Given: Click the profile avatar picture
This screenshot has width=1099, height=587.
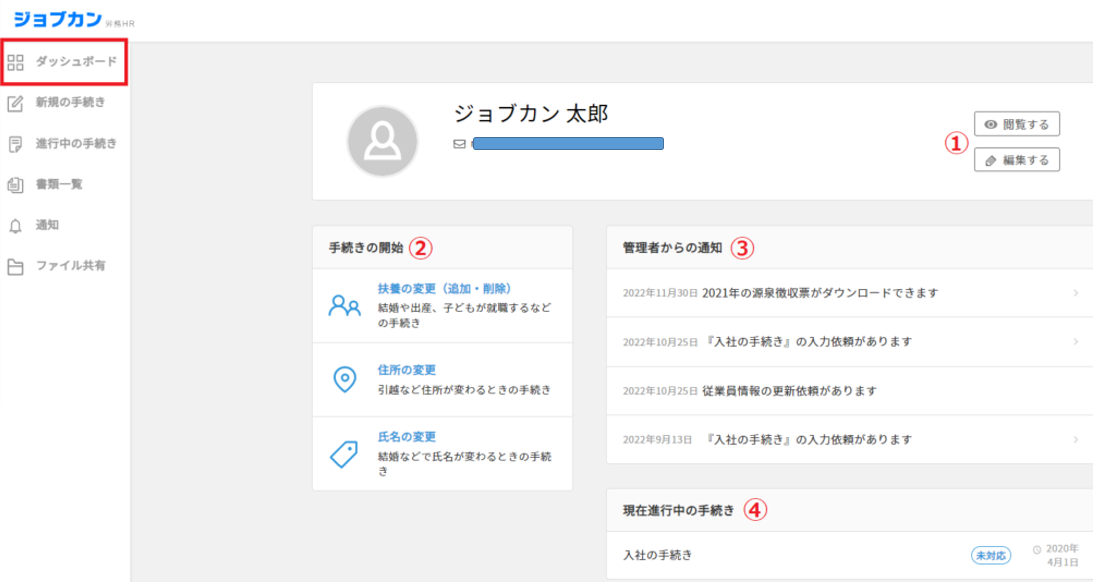Looking at the screenshot, I should [x=381, y=142].
